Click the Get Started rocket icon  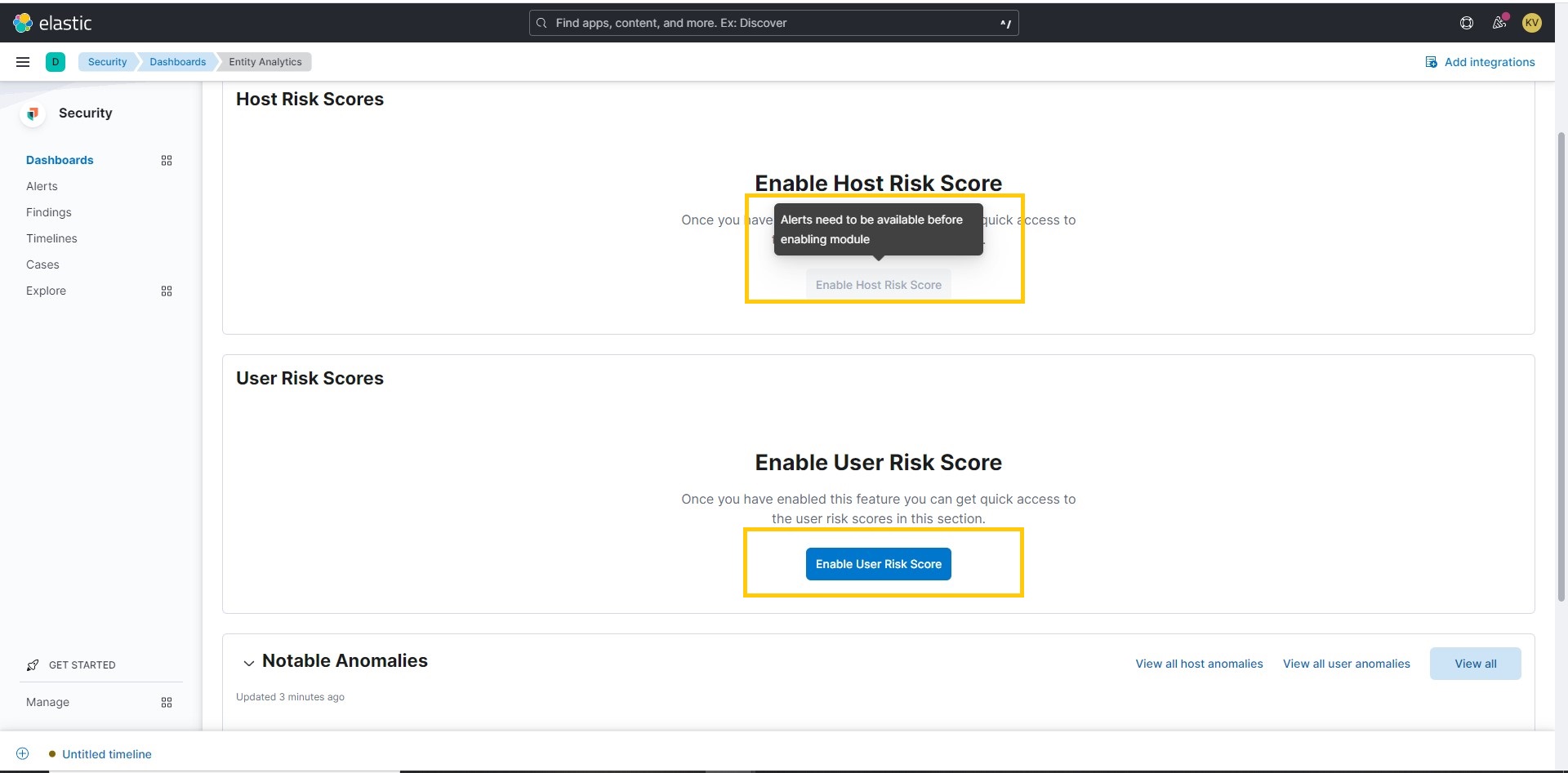tap(32, 664)
